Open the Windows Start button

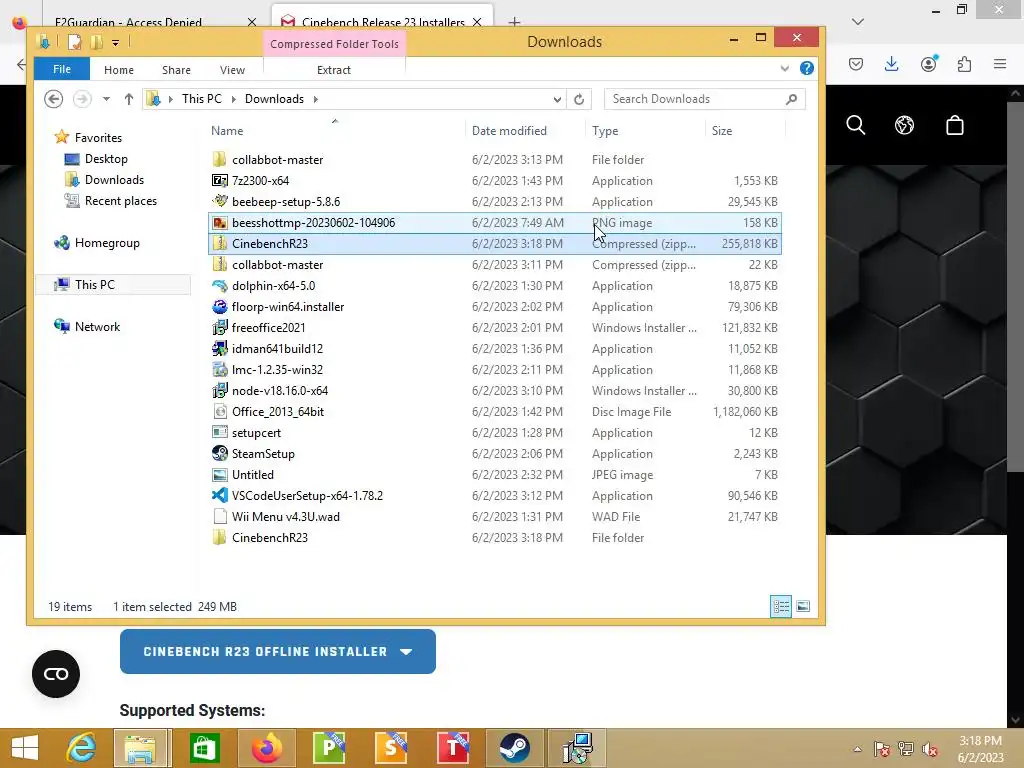click(25, 748)
